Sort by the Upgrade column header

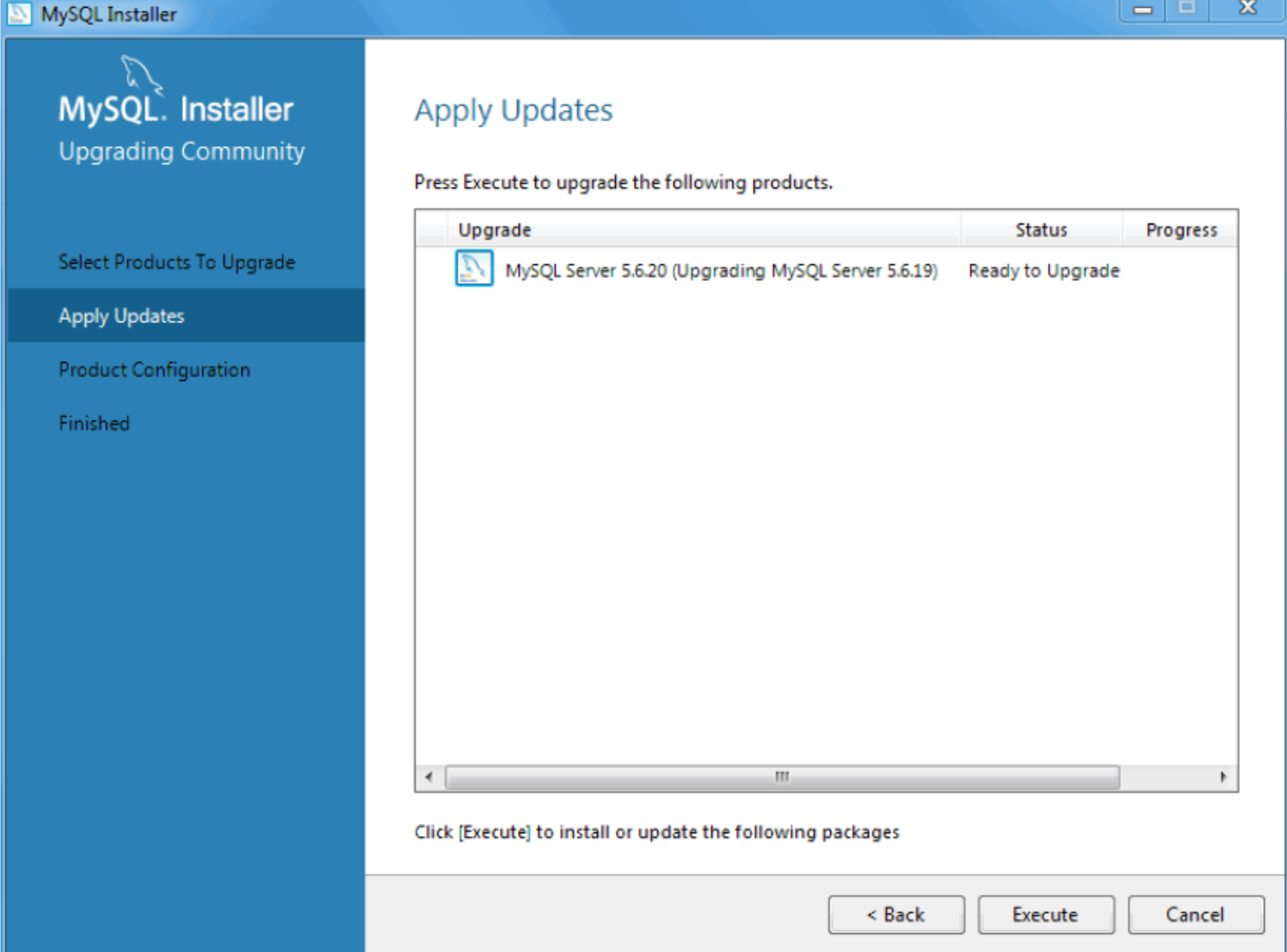click(x=704, y=230)
